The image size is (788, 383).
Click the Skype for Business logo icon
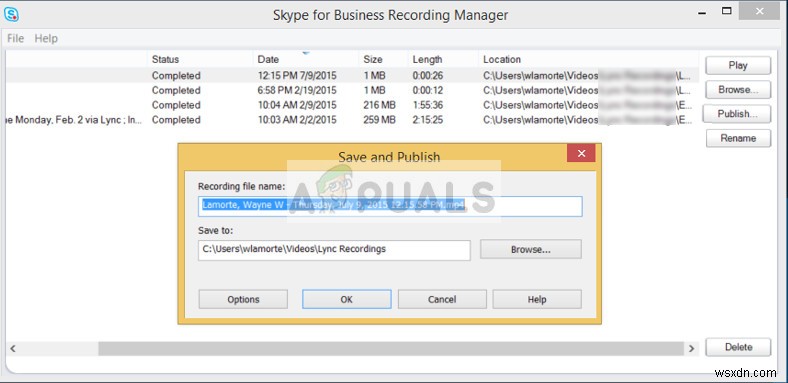[11, 14]
